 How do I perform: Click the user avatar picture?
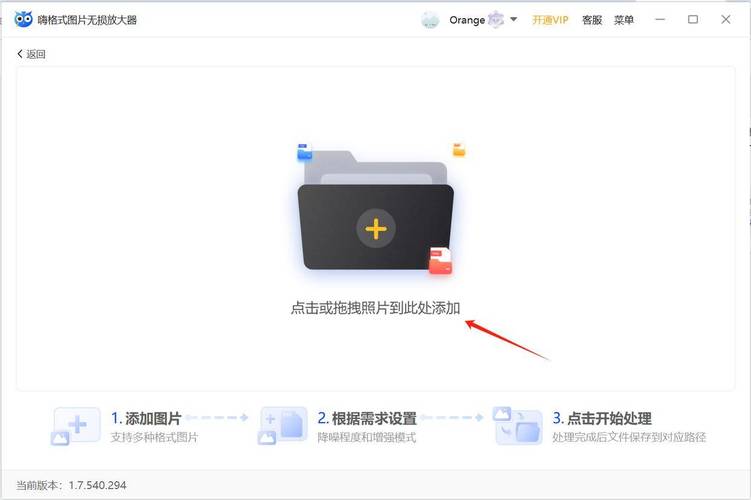pos(430,20)
